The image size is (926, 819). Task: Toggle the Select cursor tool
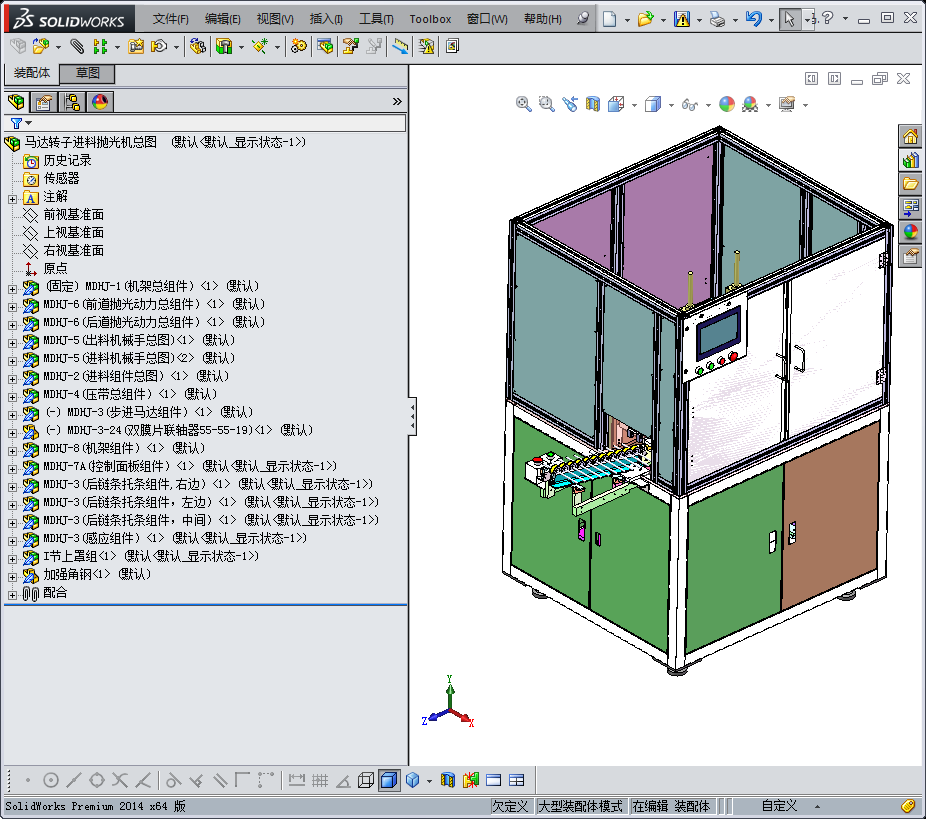point(790,19)
